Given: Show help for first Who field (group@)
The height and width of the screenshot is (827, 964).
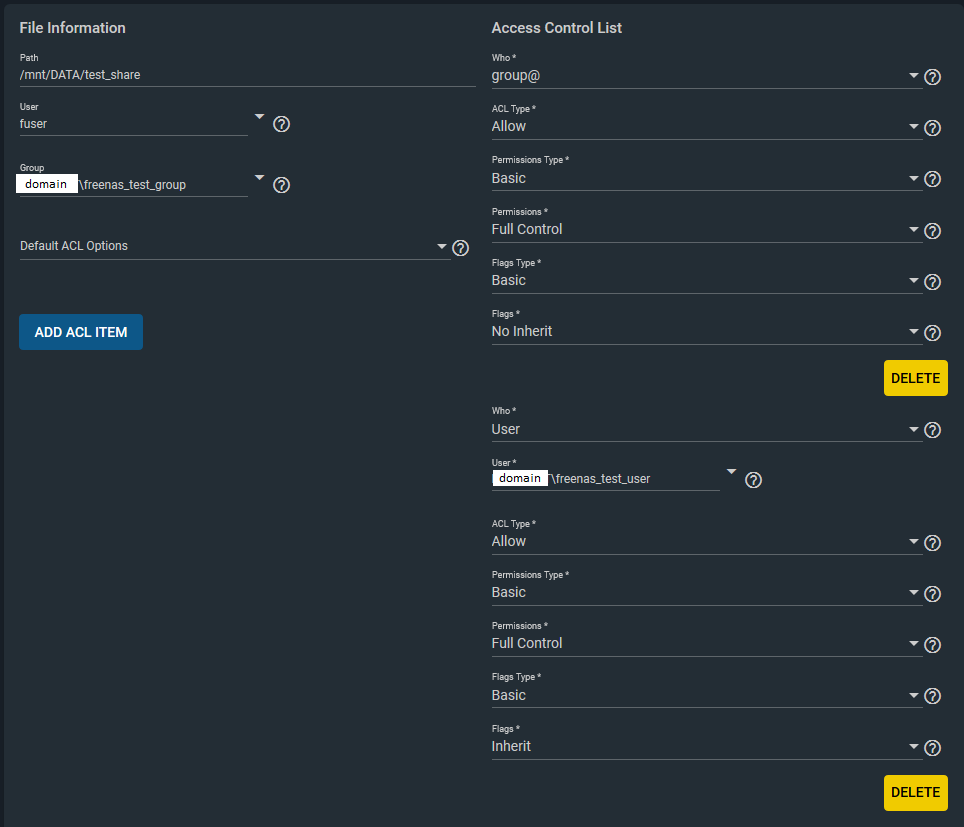Looking at the screenshot, I should (x=932, y=77).
